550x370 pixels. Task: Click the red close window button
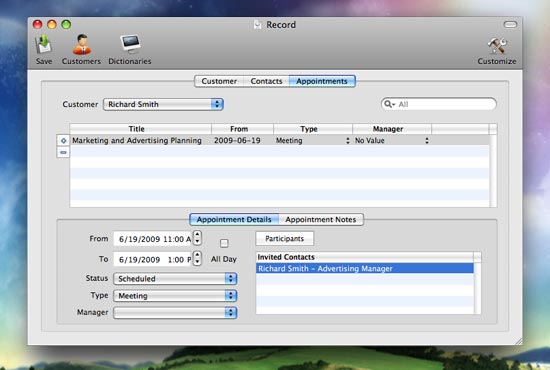[38, 24]
